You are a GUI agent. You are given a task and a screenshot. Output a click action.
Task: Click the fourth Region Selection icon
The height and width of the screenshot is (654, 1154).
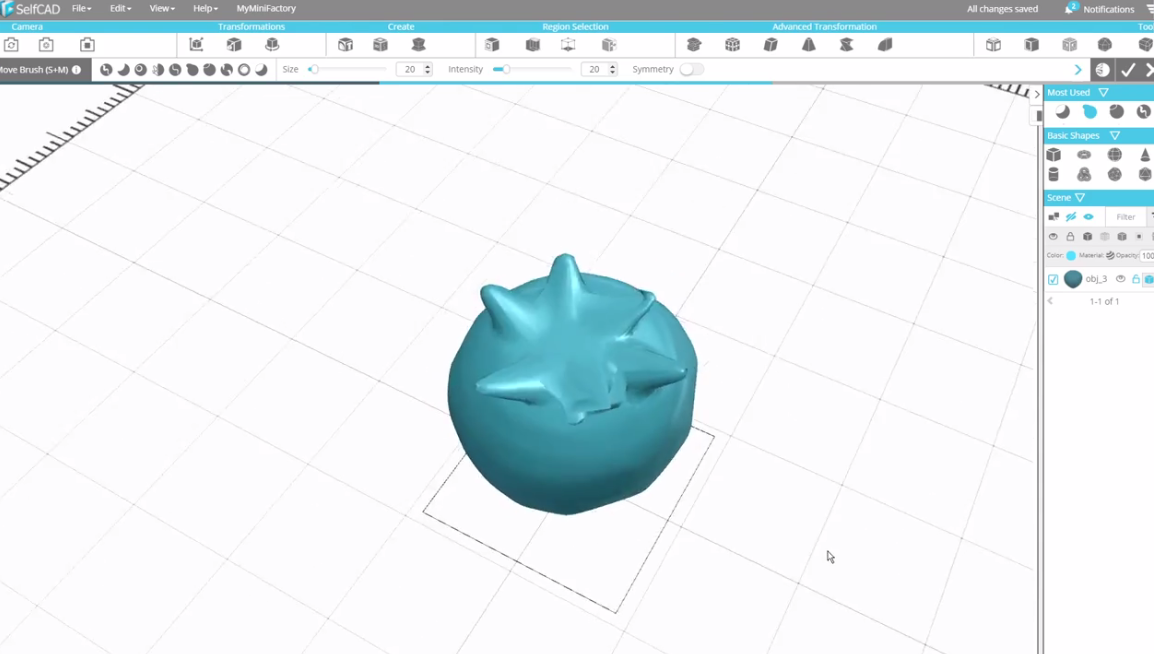pos(609,45)
